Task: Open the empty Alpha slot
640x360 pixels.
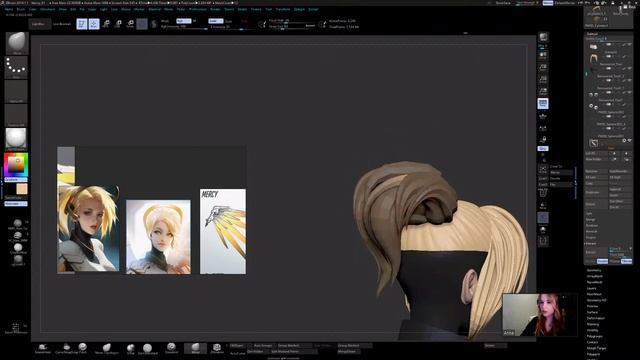Action: click(x=16, y=91)
